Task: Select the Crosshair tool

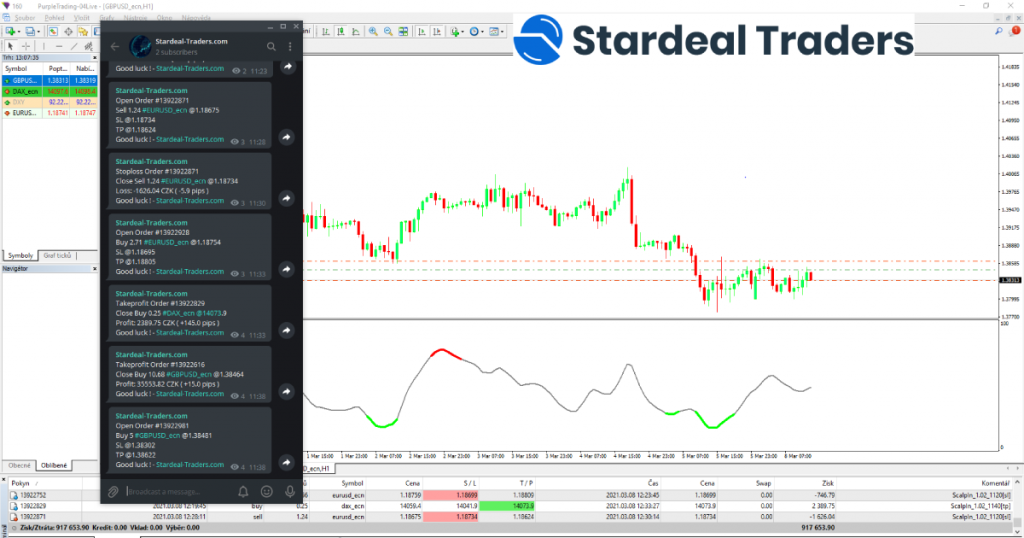Action: click(26, 46)
